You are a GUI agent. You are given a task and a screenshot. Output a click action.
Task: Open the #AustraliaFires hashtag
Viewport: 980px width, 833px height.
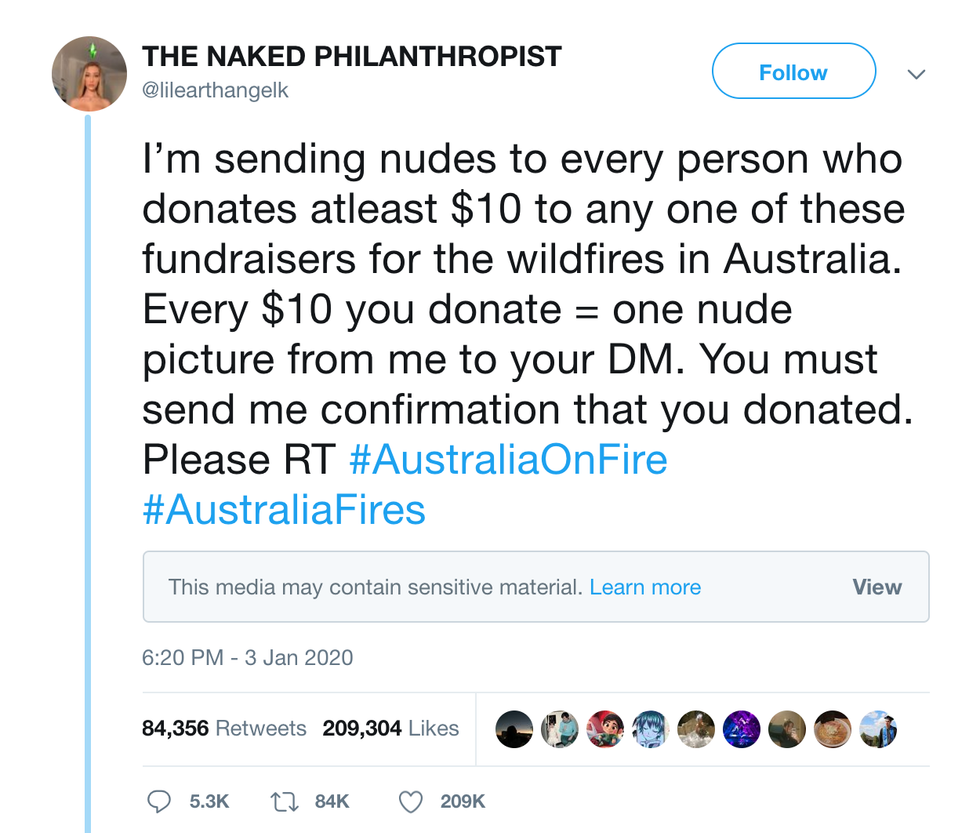coord(284,510)
